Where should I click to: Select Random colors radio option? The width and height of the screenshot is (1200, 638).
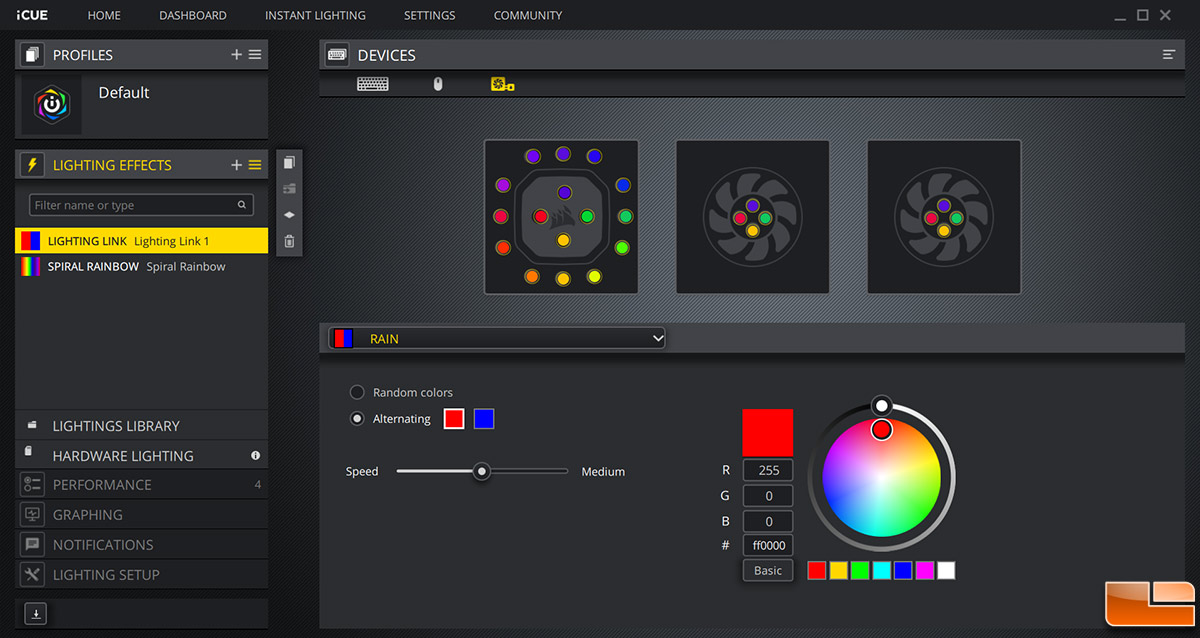[x=357, y=392]
